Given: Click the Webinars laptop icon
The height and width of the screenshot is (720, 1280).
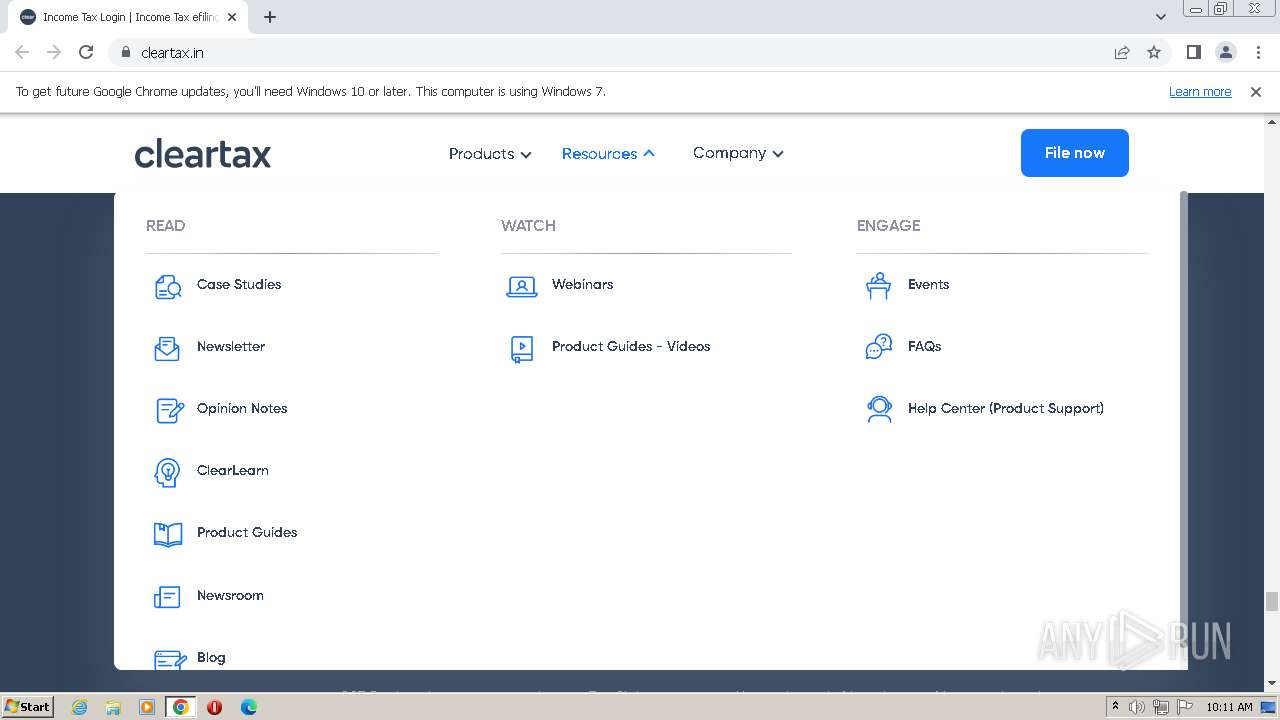Looking at the screenshot, I should click(522, 287).
